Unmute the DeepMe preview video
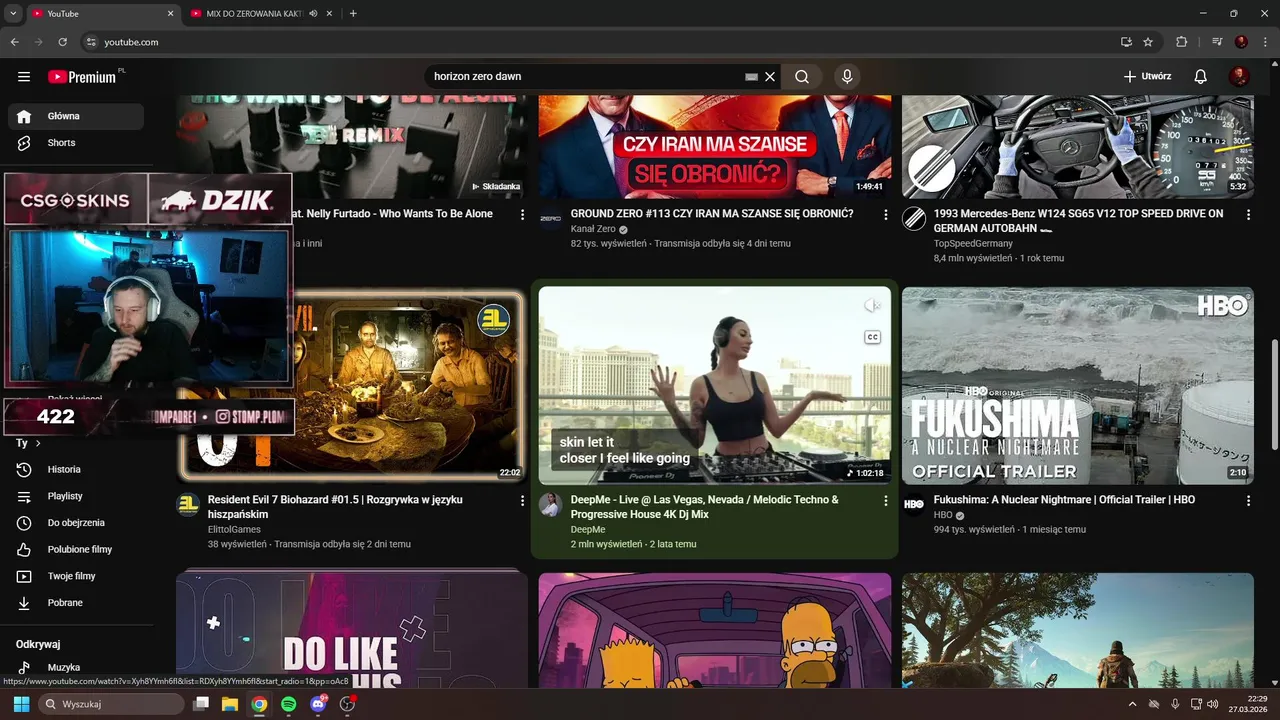 click(872, 306)
